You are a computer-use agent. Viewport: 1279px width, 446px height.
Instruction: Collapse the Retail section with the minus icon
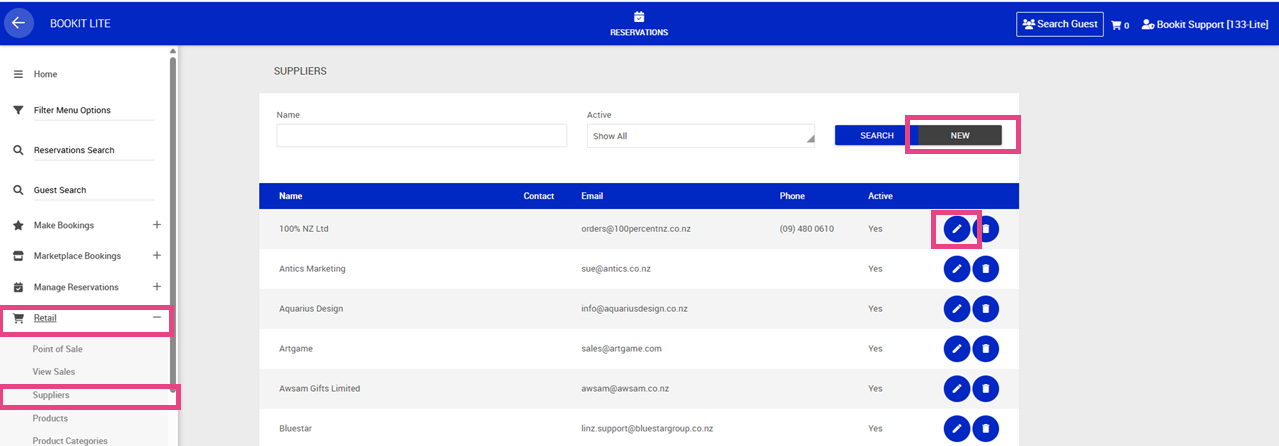(x=157, y=318)
